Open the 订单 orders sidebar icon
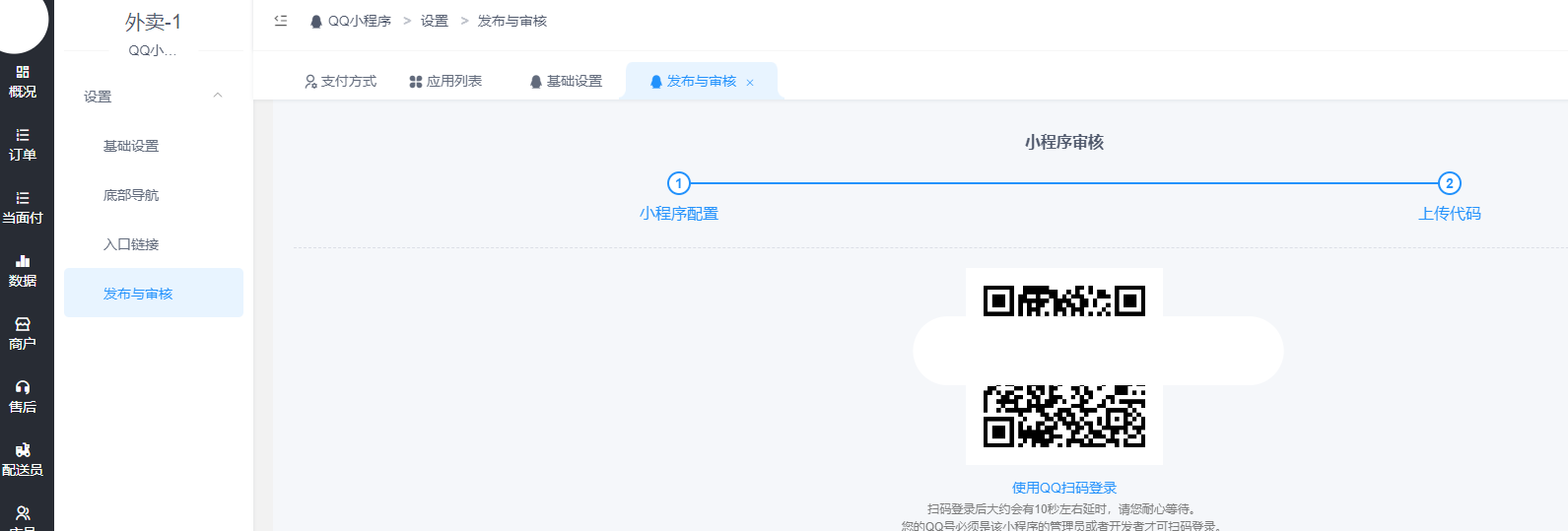The image size is (1568, 531). [x=23, y=135]
